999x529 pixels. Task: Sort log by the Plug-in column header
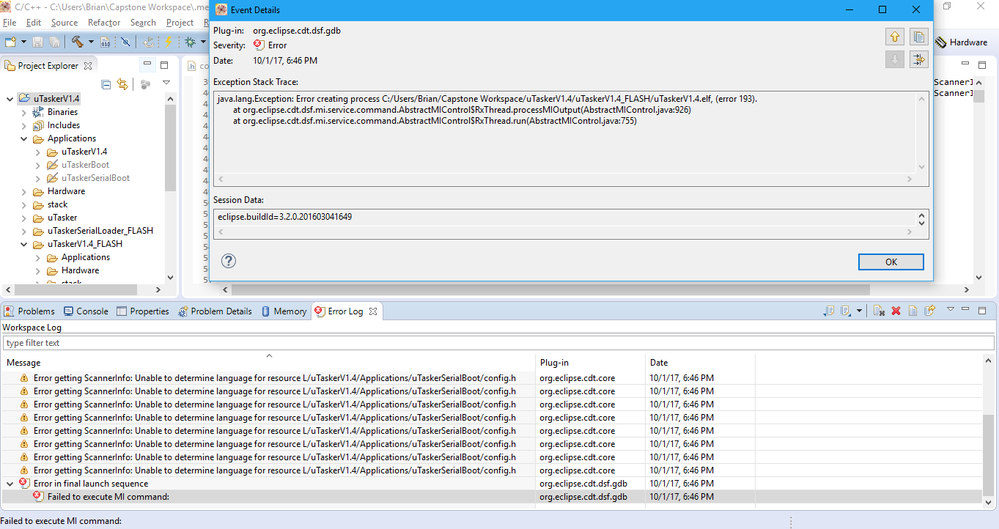590,362
